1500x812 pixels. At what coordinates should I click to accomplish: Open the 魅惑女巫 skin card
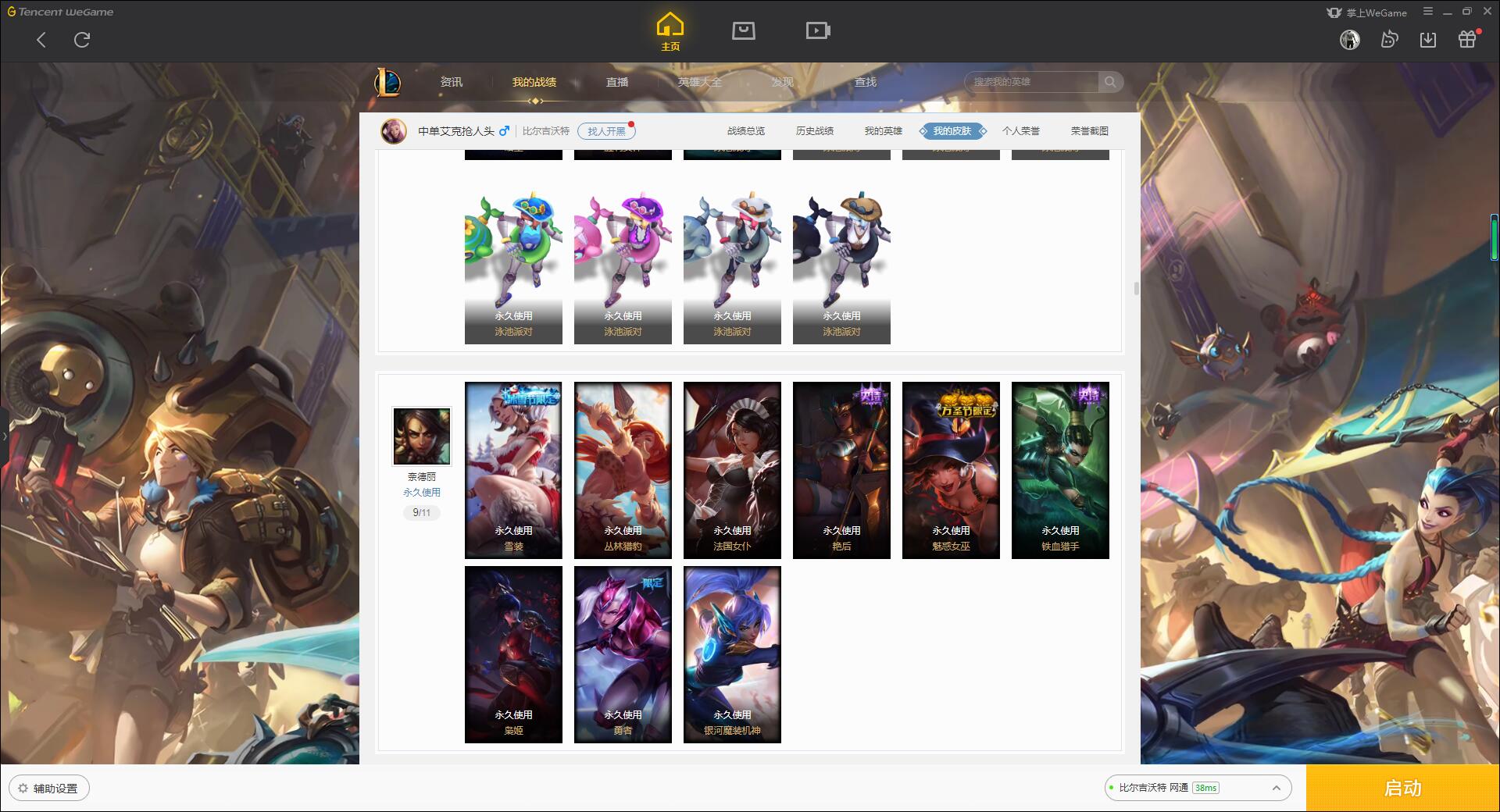coord(951,470)
